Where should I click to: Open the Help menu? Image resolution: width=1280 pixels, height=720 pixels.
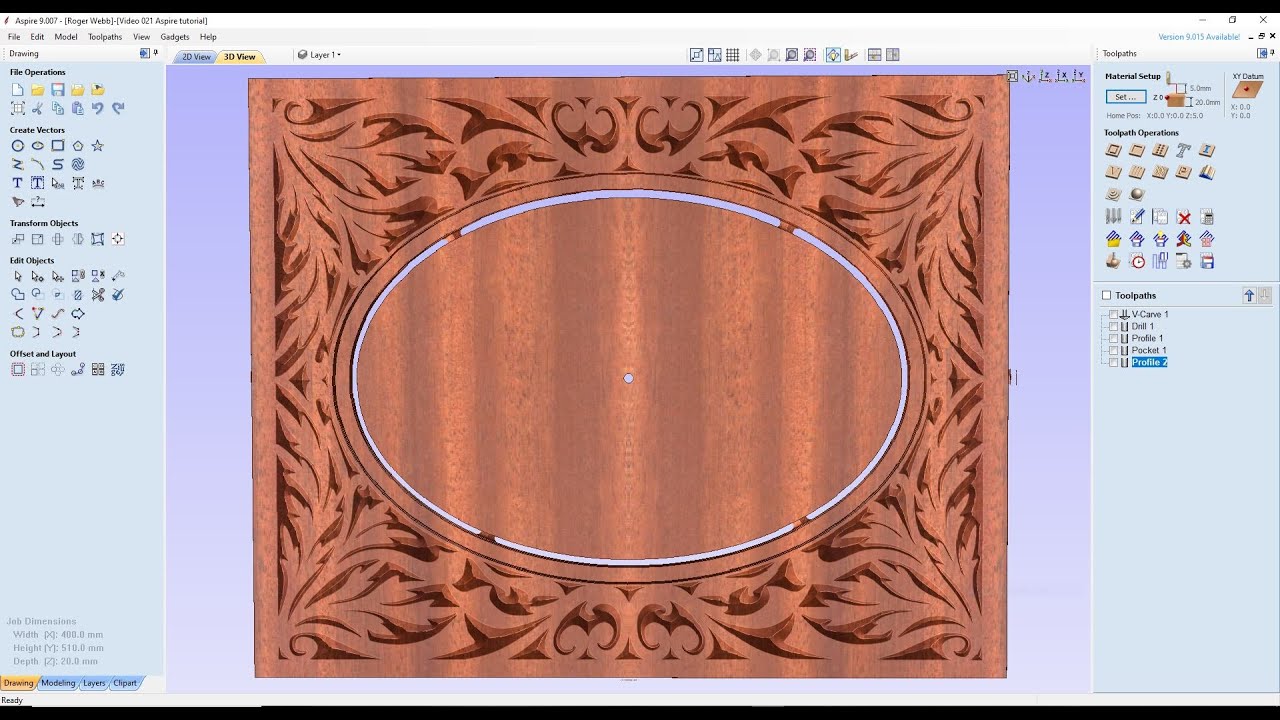click(208, 37)
